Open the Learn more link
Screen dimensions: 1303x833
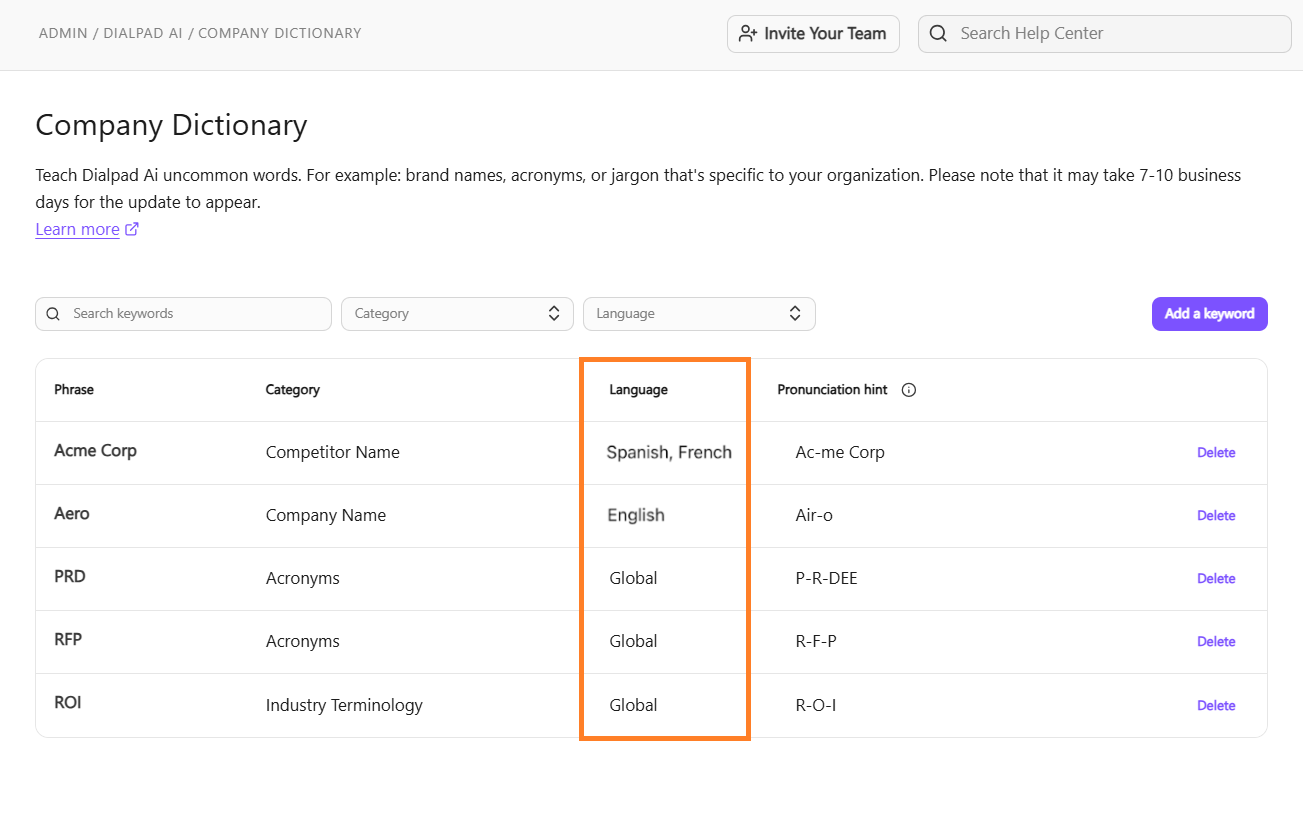[x=77, y=229]
